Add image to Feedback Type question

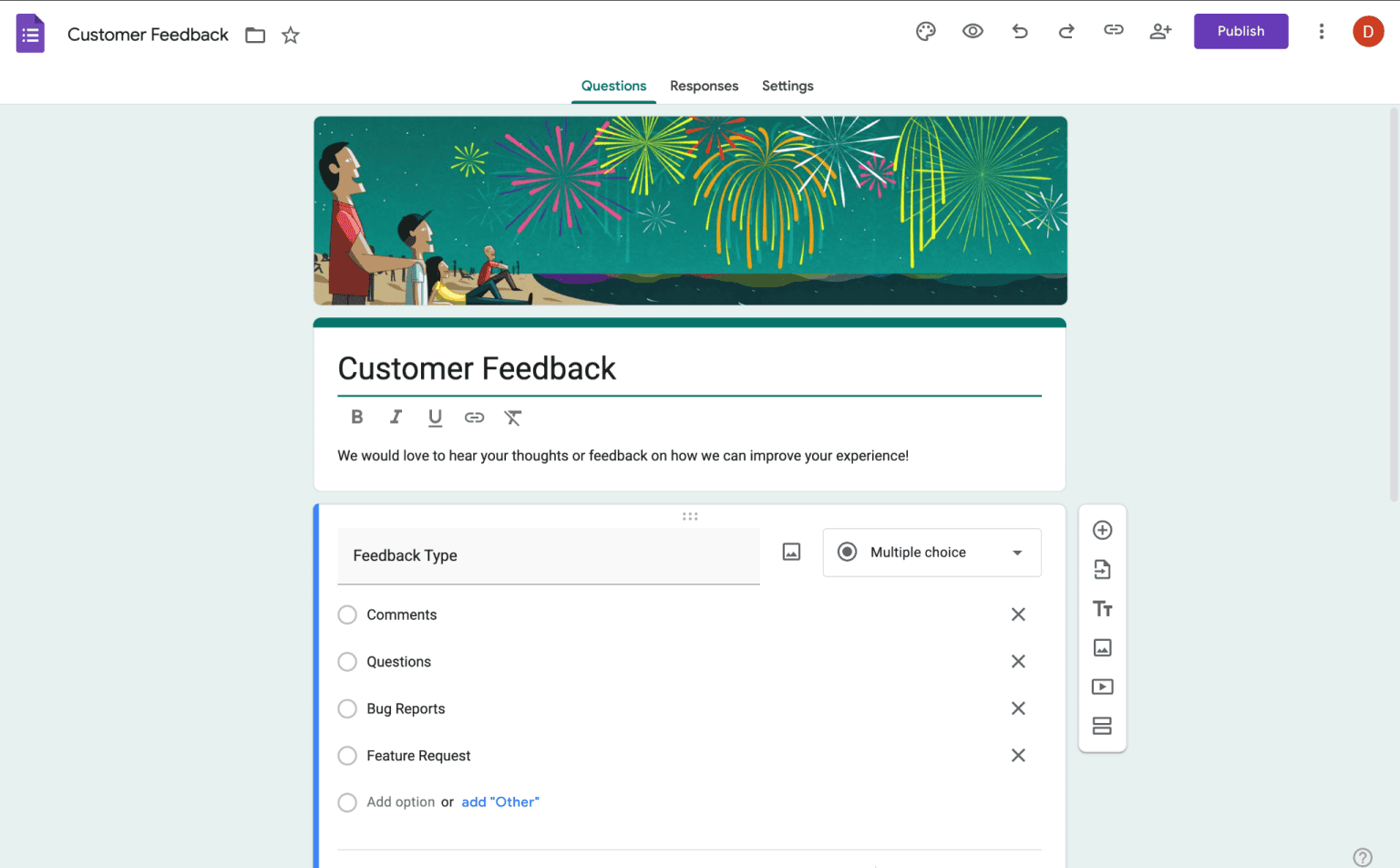tap(791, 552)
